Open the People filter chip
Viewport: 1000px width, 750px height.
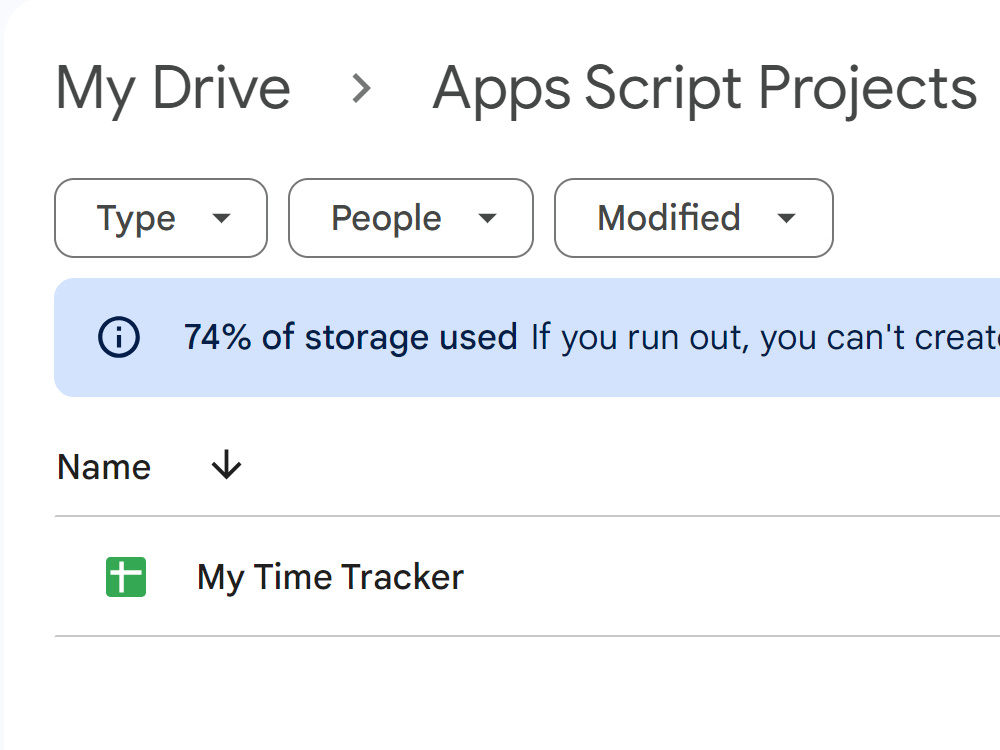411,218
